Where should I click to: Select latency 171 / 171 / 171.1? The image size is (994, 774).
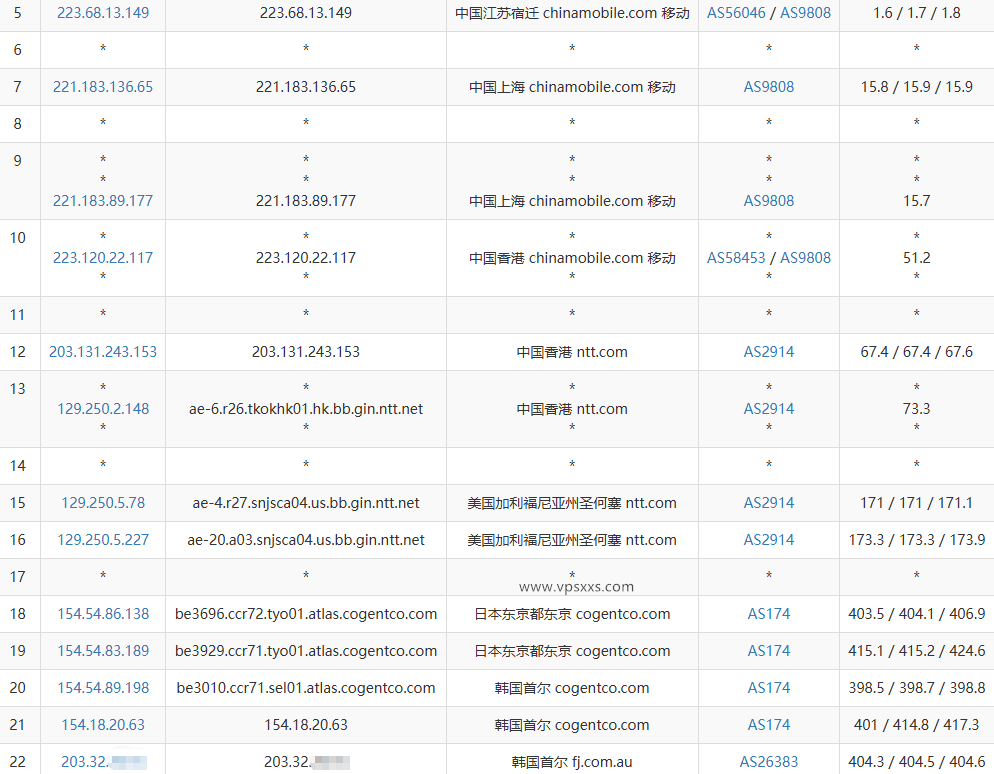(x=916, y=503)
